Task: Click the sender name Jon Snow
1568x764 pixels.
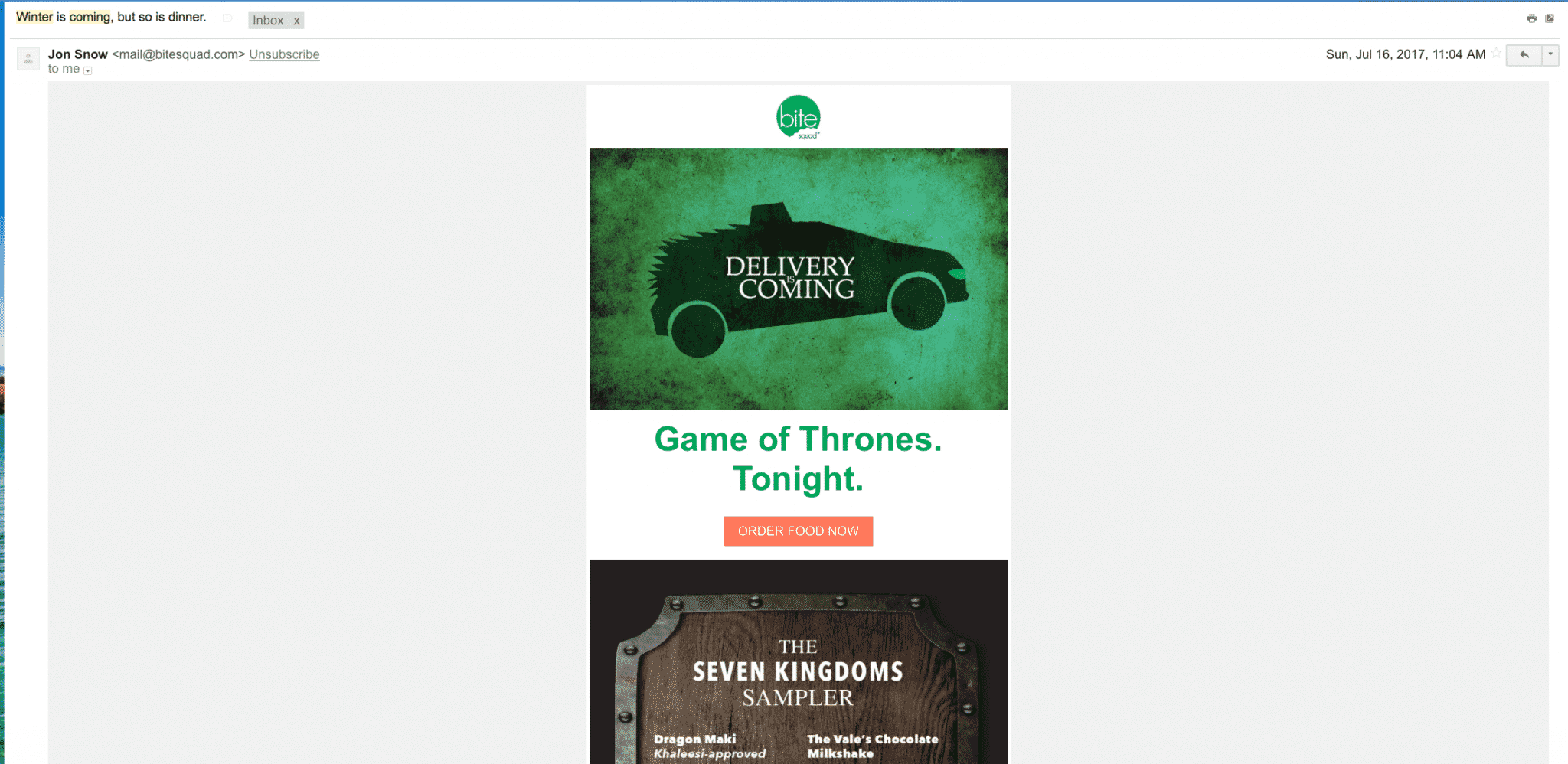Action: pos(78,54)
